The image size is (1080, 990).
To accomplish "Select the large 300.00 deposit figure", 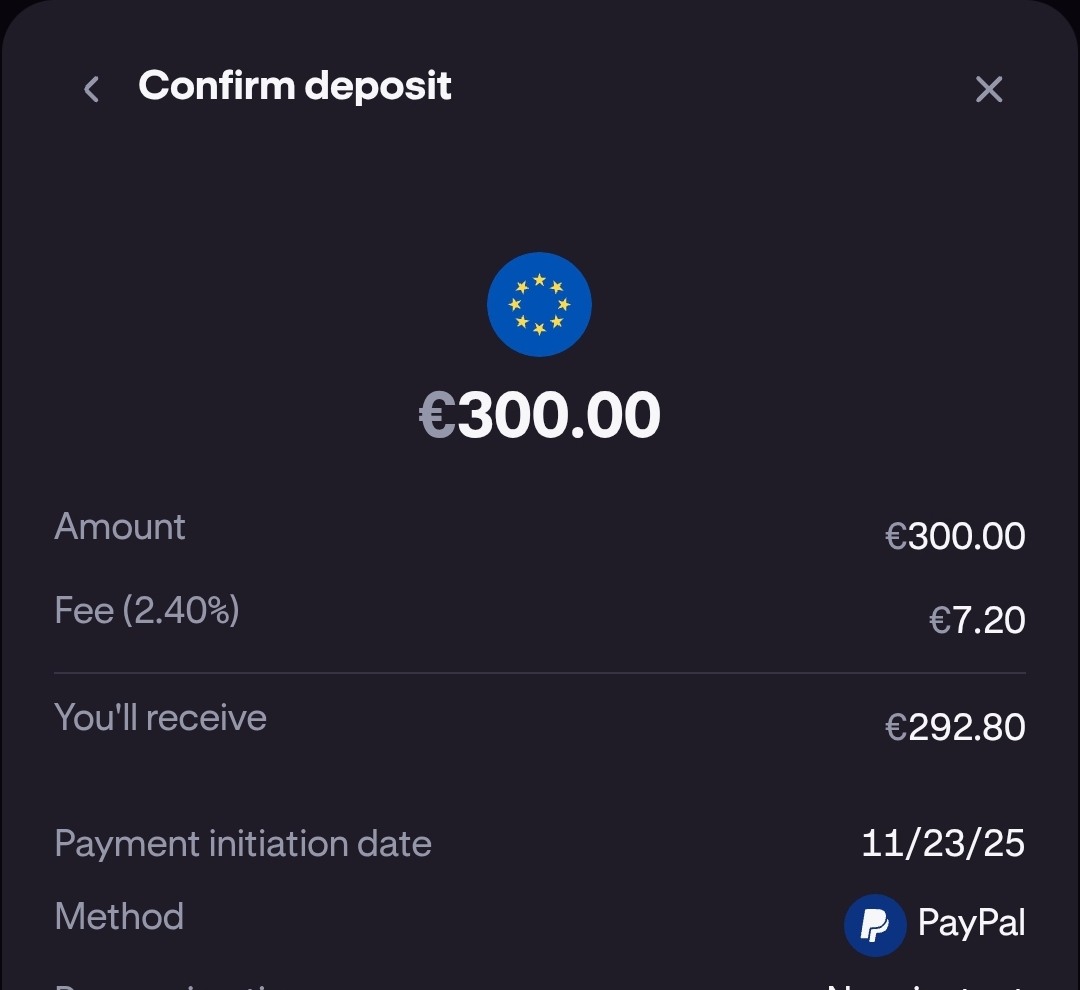I will 559,415.
